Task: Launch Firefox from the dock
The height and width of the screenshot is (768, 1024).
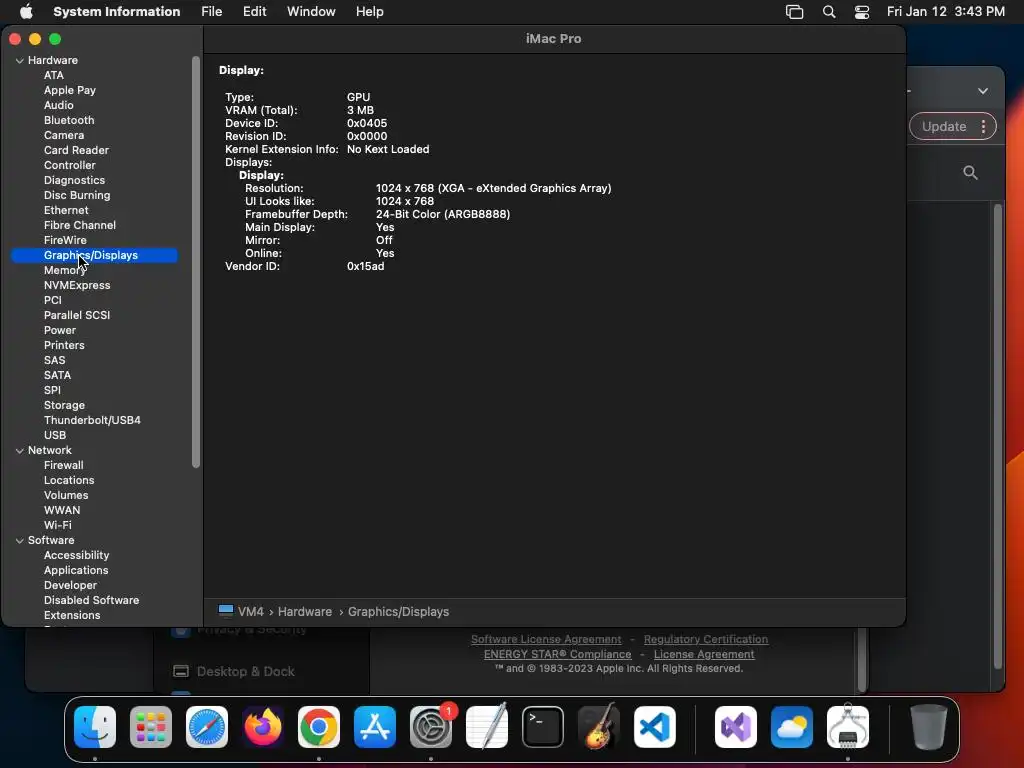Action: 263,727
